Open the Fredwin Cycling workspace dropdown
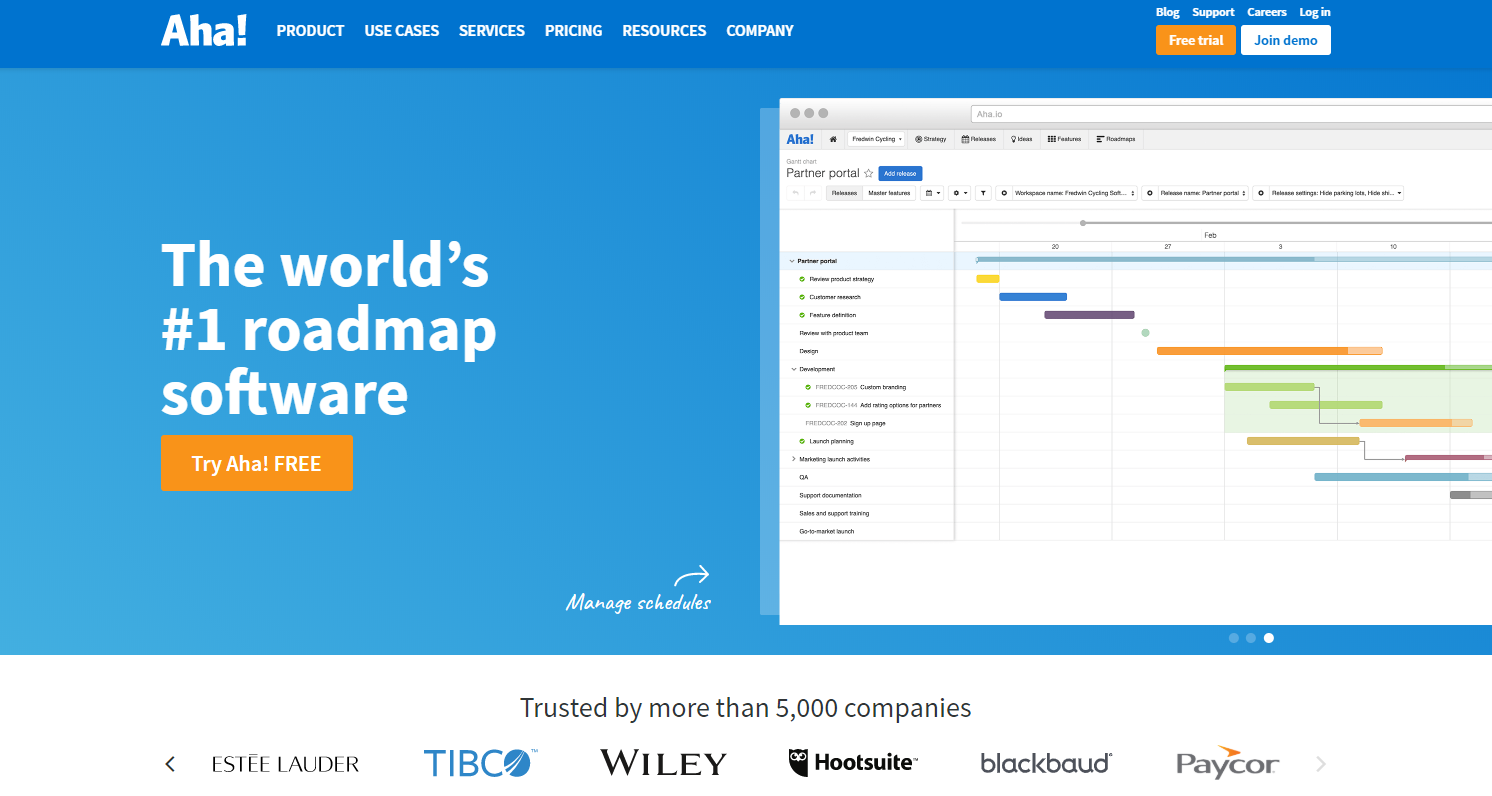This screenshot has width=1492, height=796. click(x=876, y=139)
